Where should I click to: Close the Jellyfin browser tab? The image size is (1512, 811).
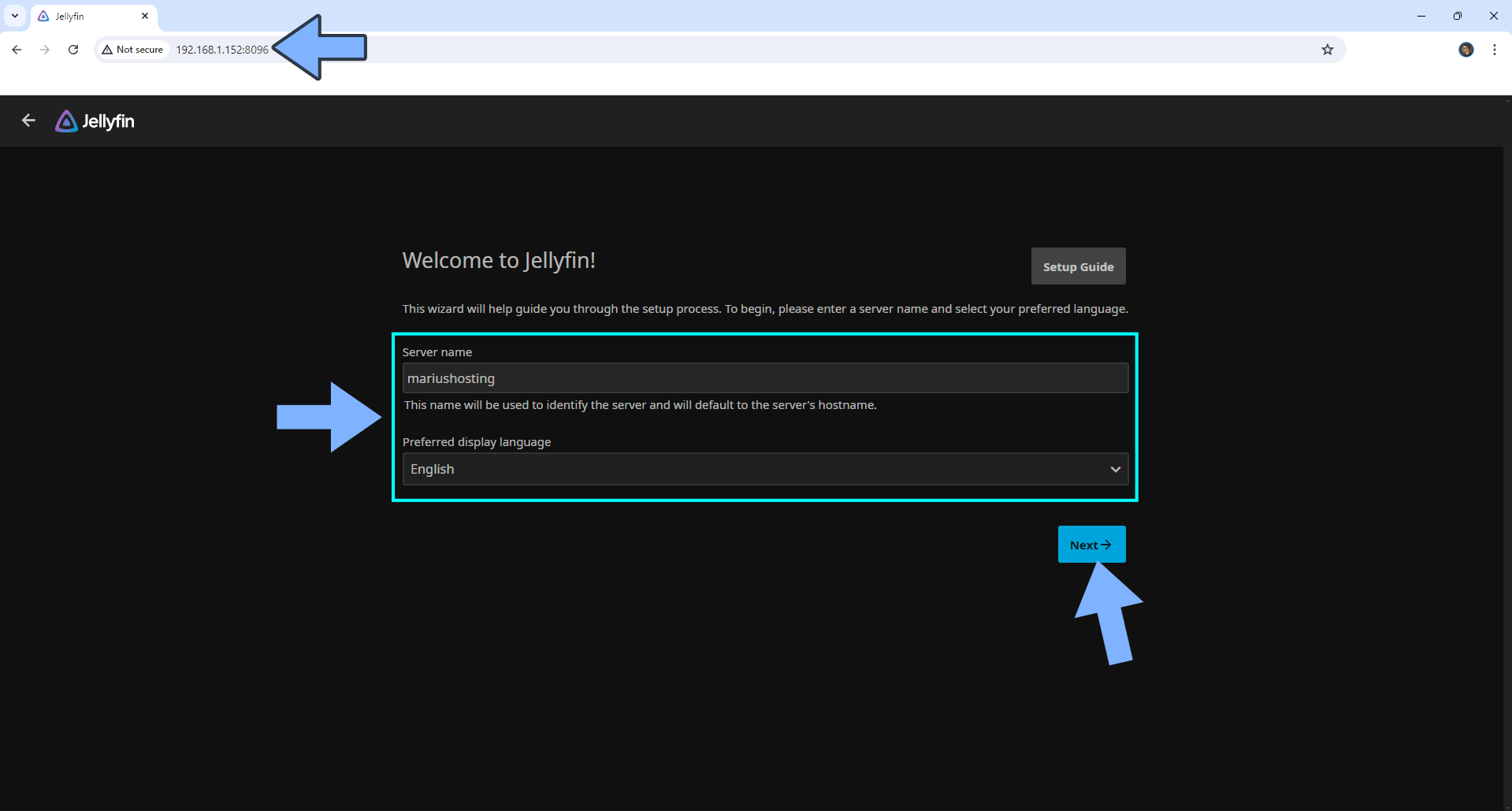(145, 16)
